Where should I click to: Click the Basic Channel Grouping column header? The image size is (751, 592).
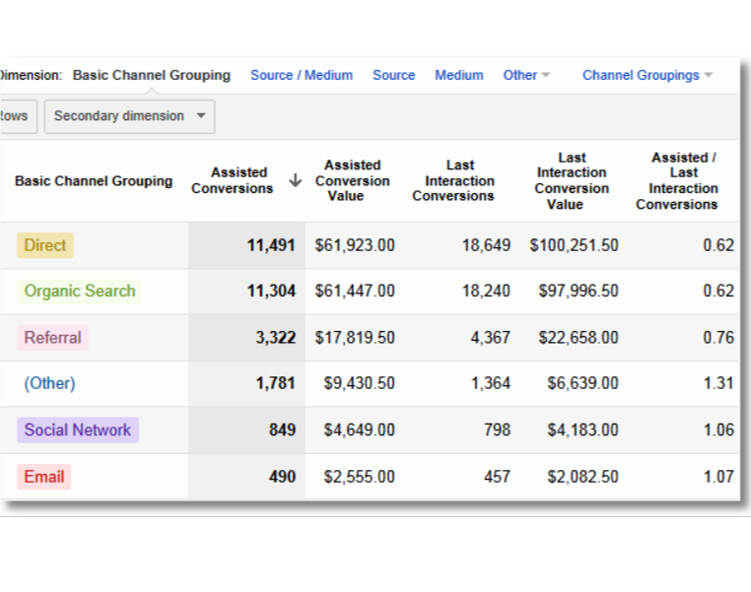point(93,181)
